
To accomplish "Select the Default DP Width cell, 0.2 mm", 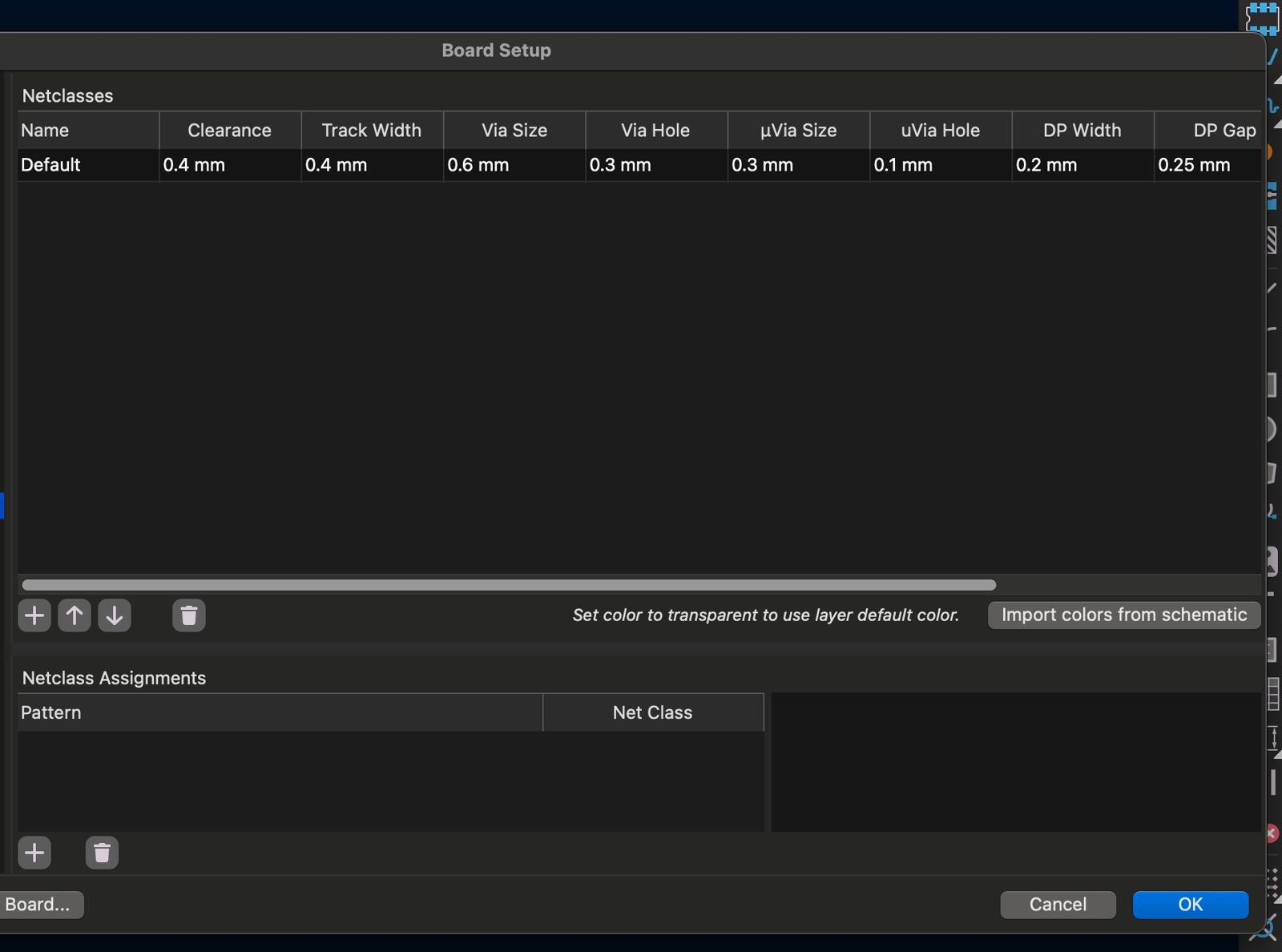I will click(1082, 165).
